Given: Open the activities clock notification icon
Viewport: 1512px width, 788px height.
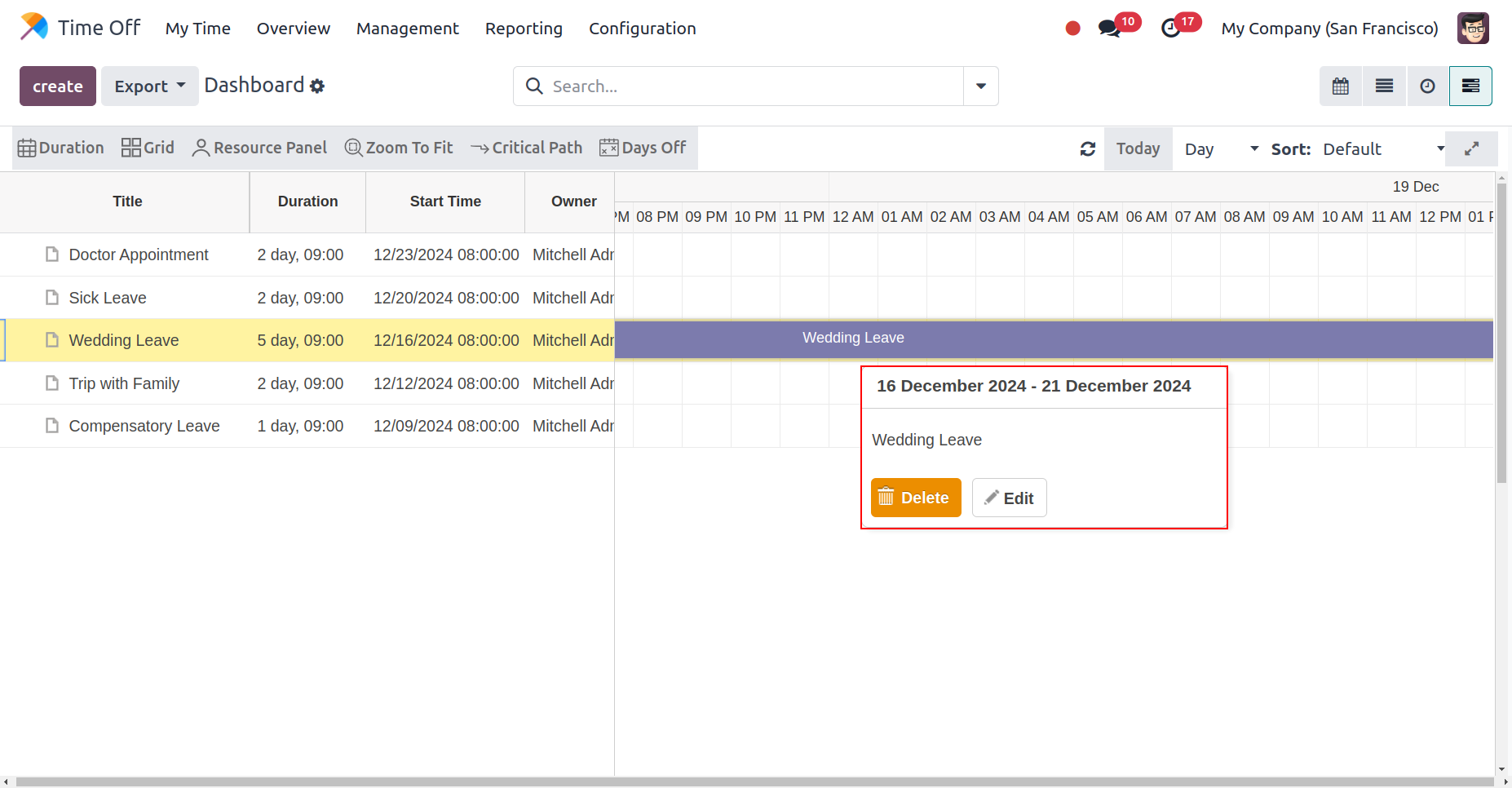Looking at the screenshot, I should pyautogui.click(x=1170, y=29).
